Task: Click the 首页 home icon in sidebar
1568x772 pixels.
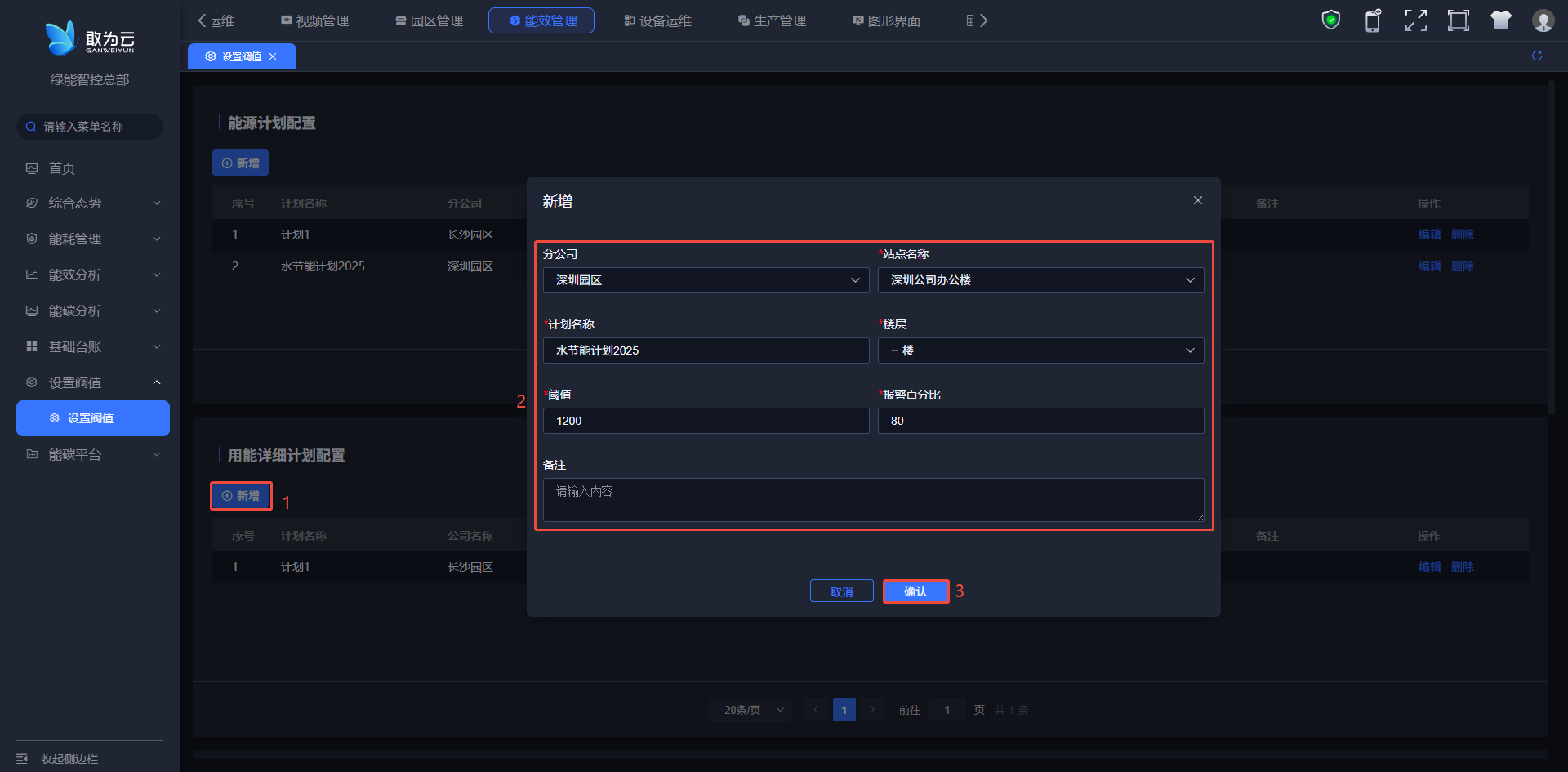Action: click(x=32, y=168)
